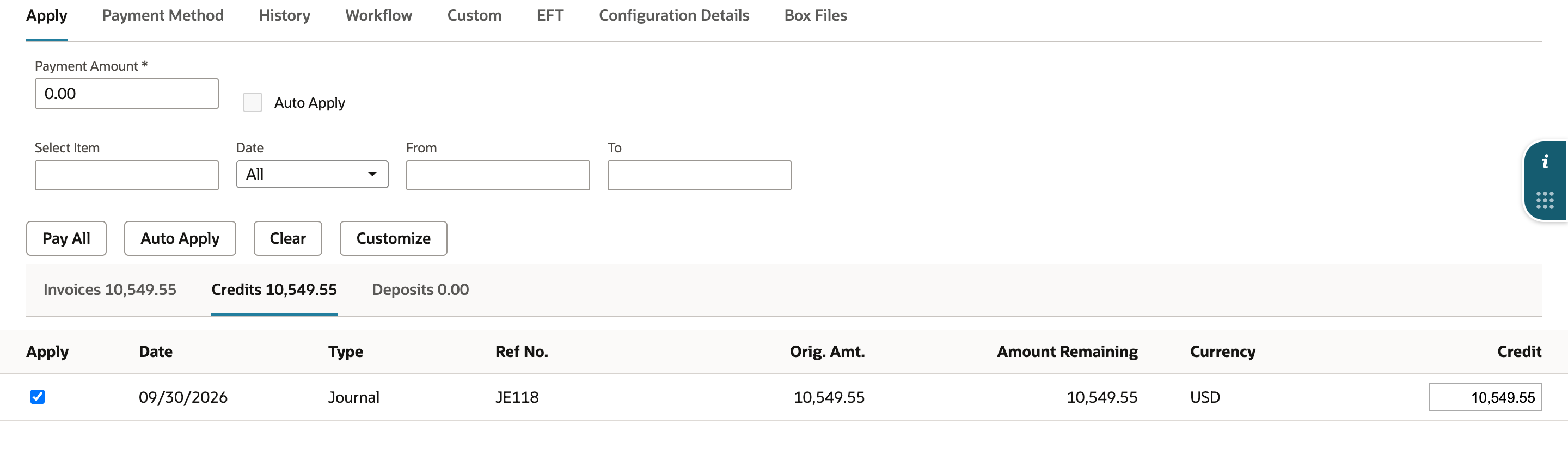Select the Apply tab

pos(47,15)
